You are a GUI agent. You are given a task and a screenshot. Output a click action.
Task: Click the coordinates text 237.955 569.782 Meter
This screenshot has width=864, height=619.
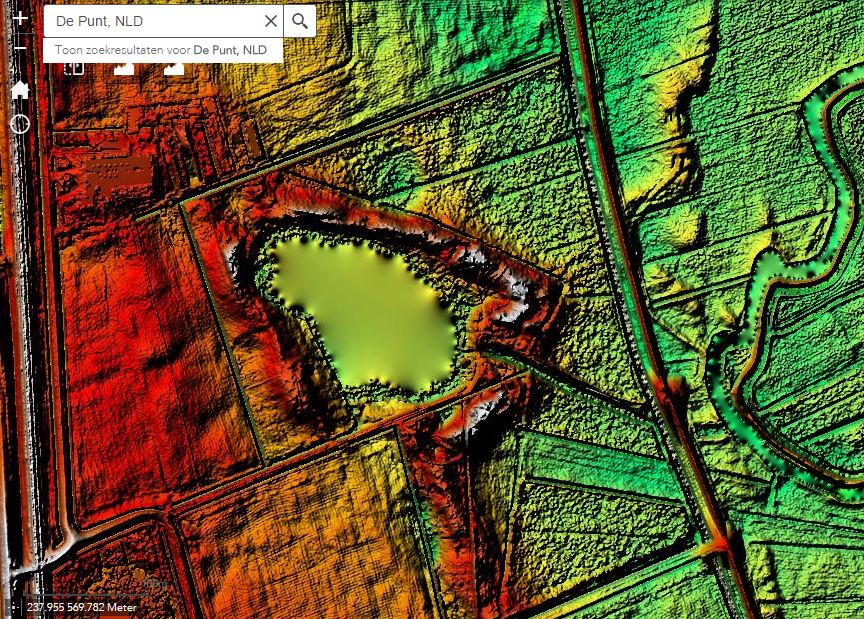pyautogui.click(x=82, y=607)
